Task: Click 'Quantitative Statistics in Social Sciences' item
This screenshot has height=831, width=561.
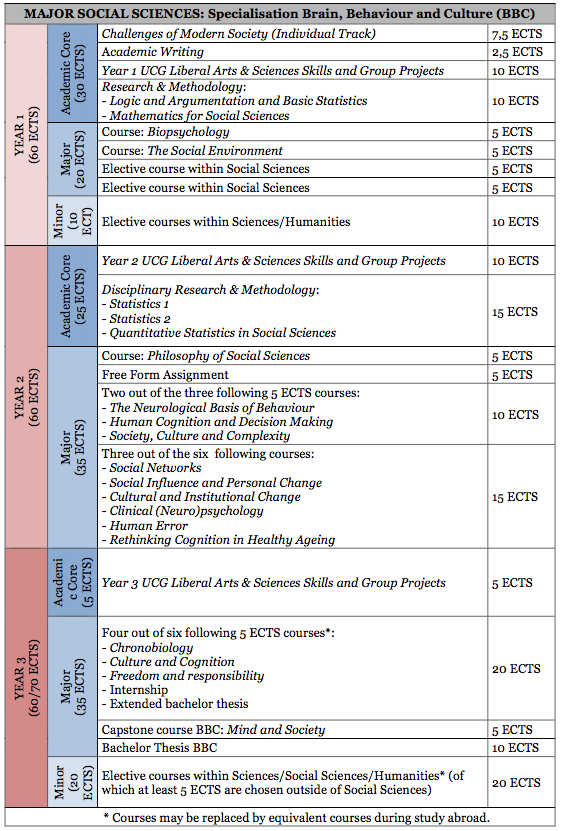Action: point(222,333)
